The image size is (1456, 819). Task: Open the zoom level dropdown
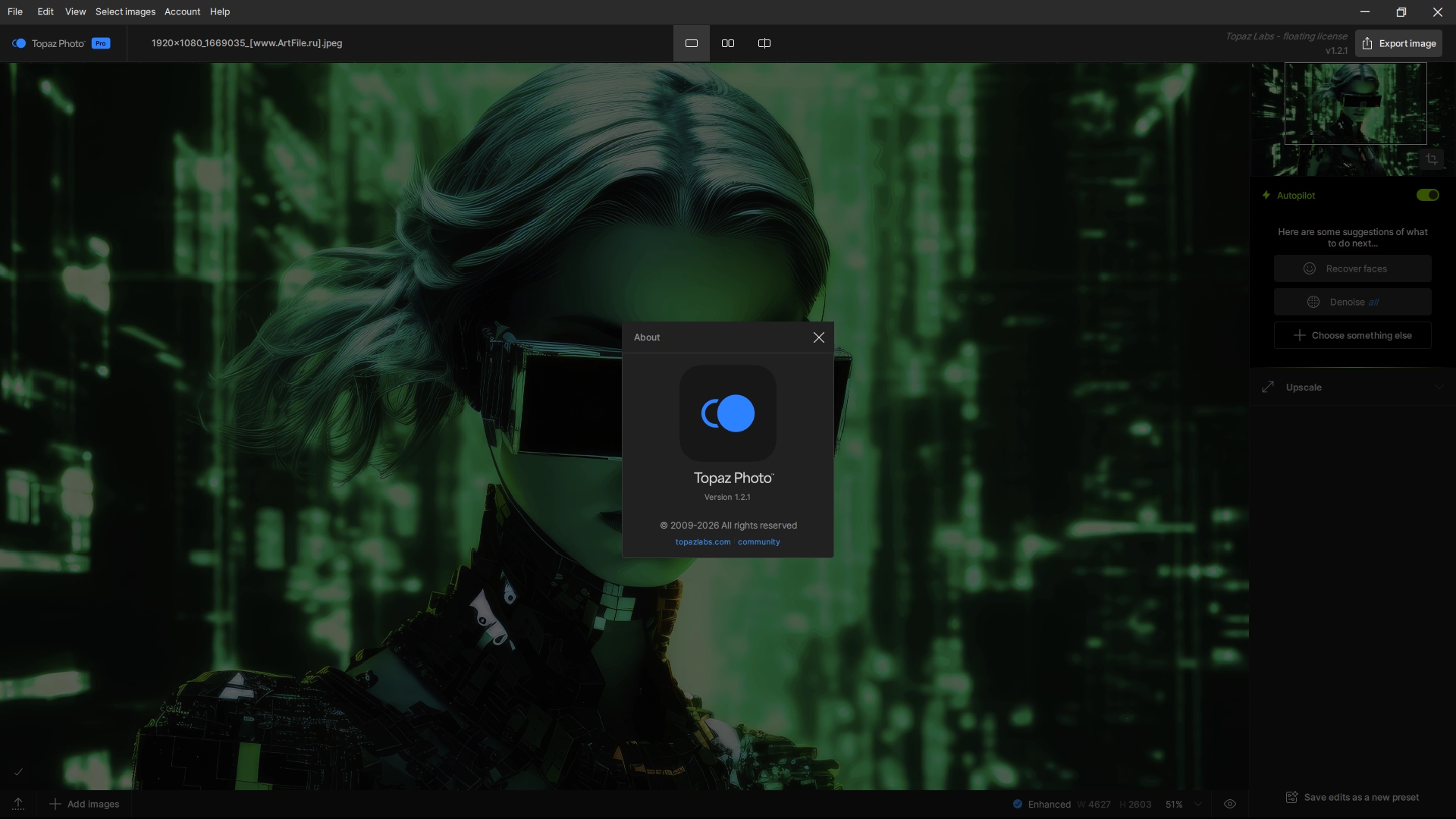1198,804
